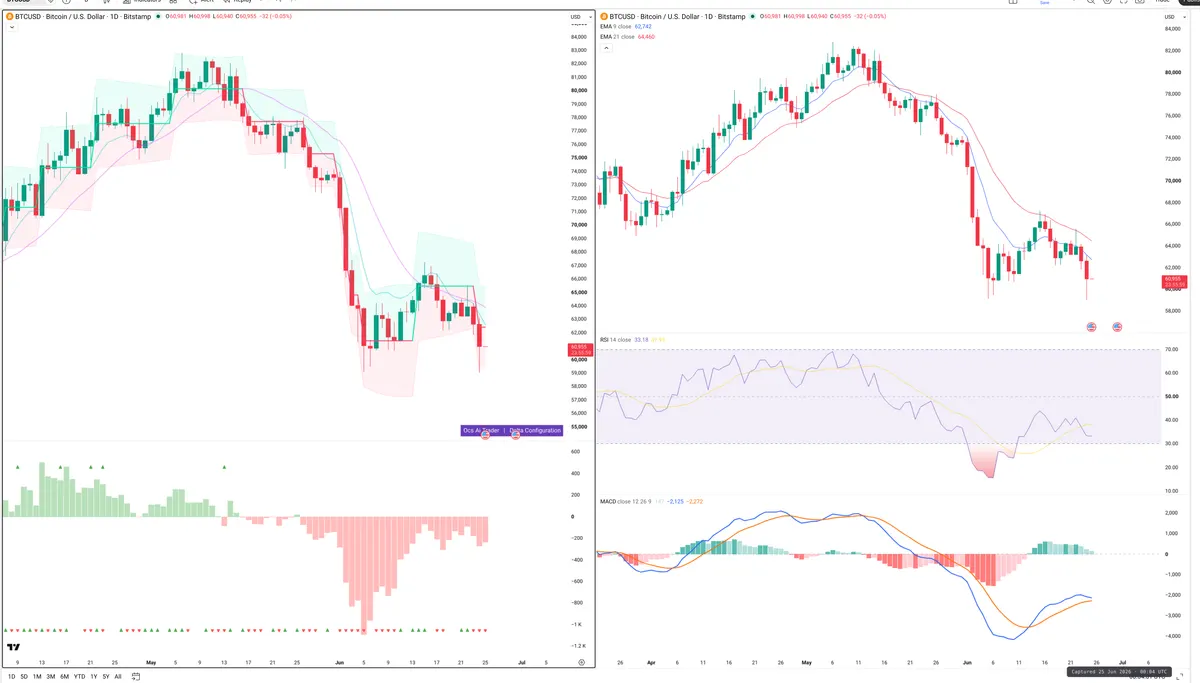
Task: Click the 600 label on the delta histogram axis
Action: pos(575,452)
